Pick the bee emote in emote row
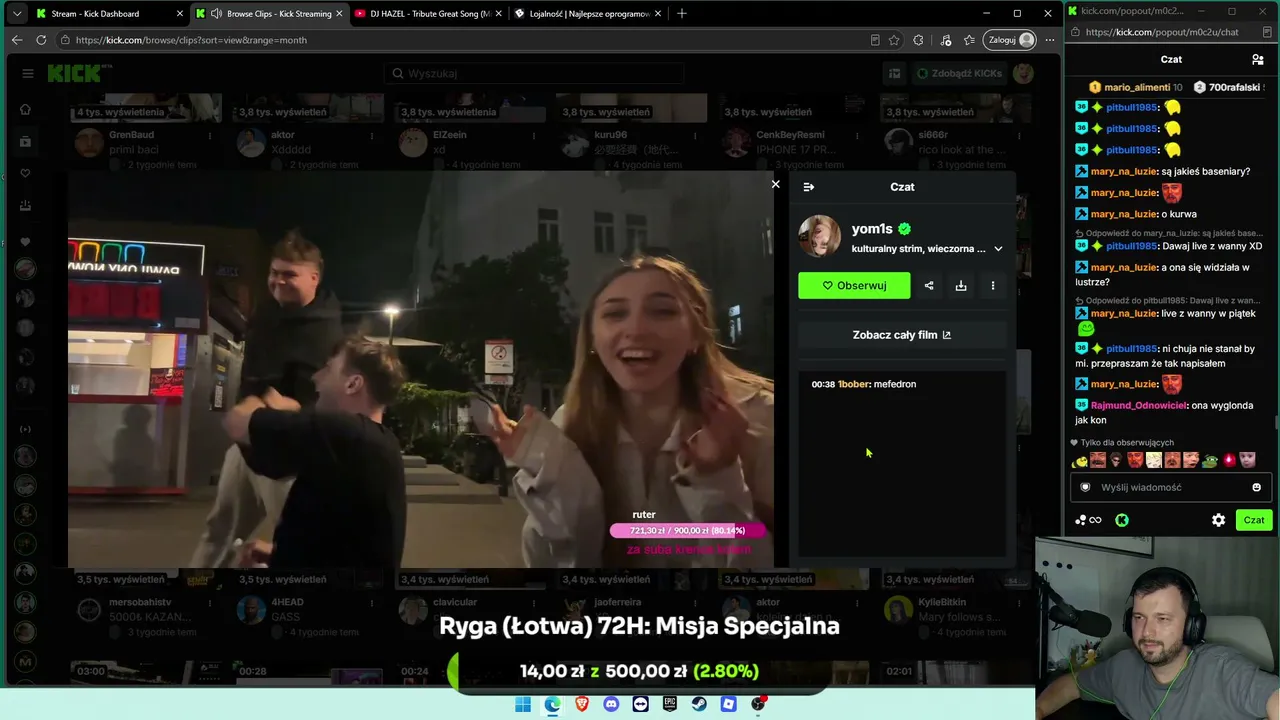Screen dimensions: 1280x720 (1080, 461)
